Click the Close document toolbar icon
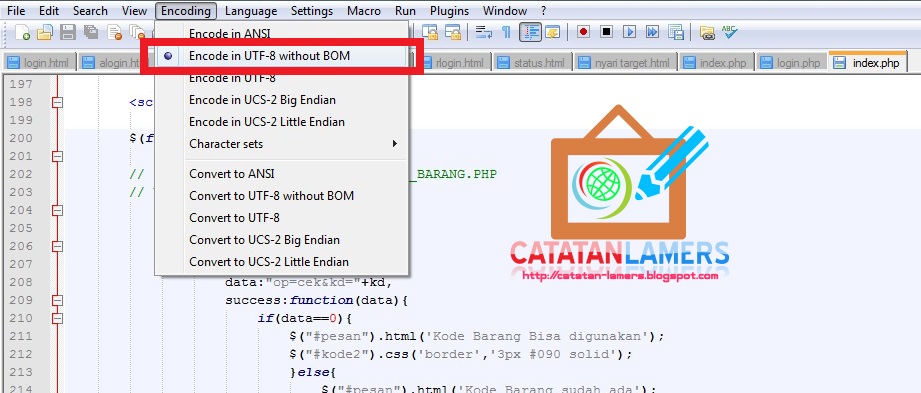This screenshot has height=393, width=921. pos(114,32)
